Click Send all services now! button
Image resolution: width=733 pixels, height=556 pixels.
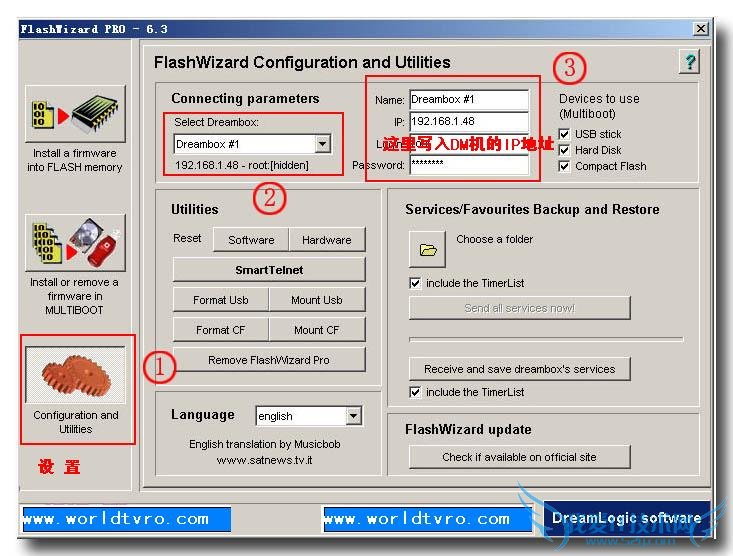click(519, 308)
